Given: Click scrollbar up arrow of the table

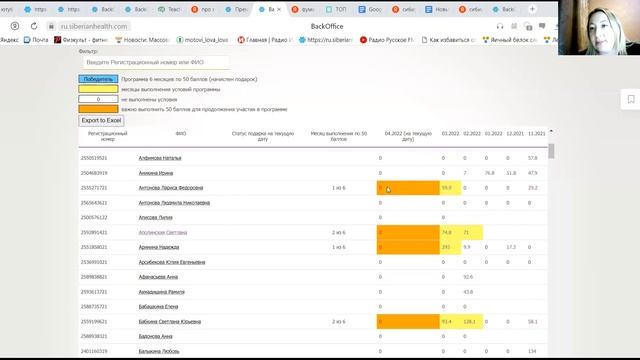Looking at the screenshot, I should 551,131.
